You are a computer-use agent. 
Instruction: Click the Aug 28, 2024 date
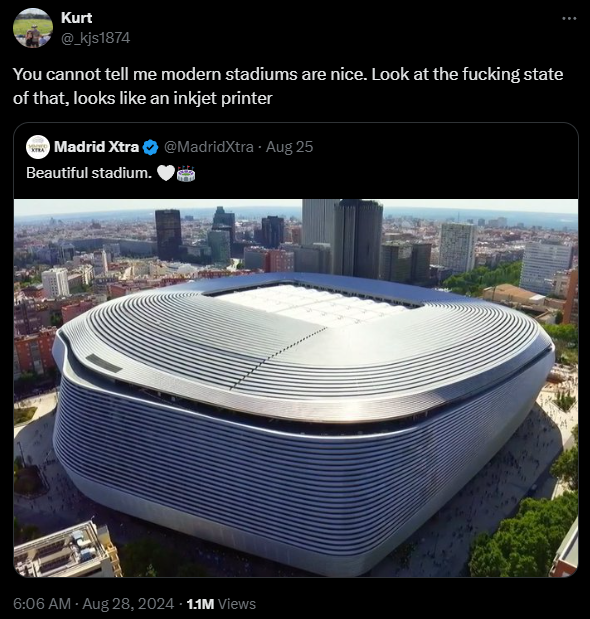pos(128,604)
